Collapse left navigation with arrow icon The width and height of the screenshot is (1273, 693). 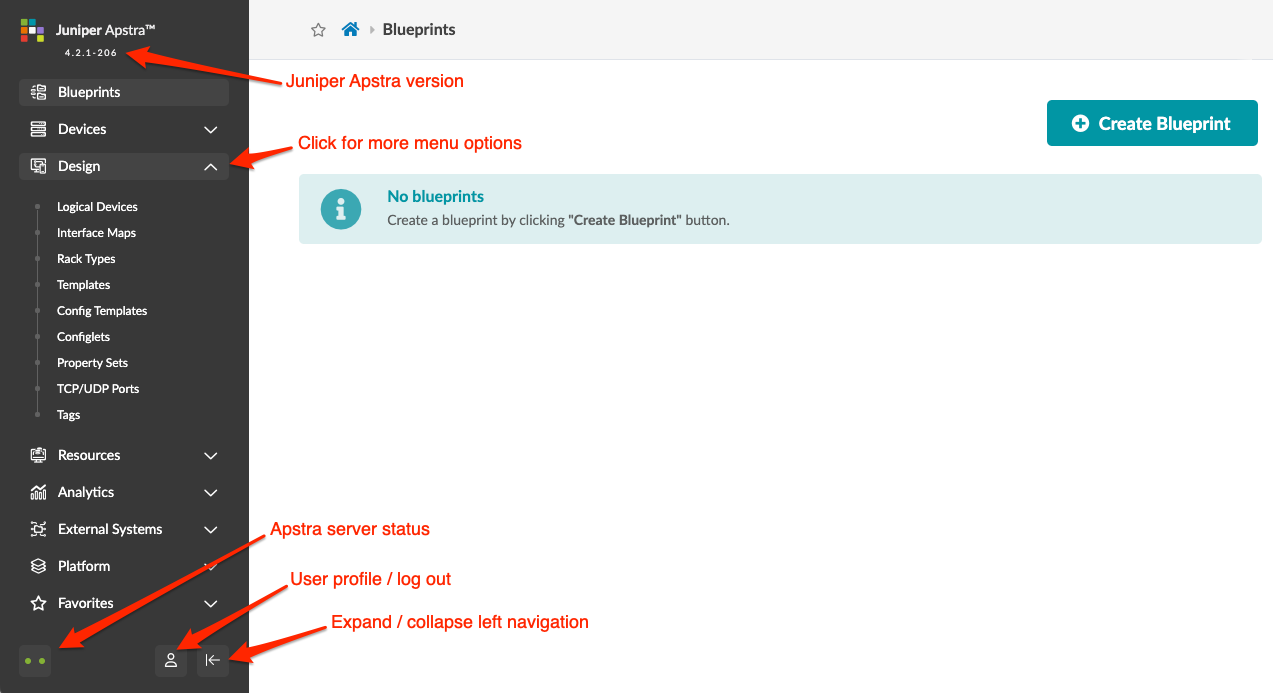(x=213, y=660)
